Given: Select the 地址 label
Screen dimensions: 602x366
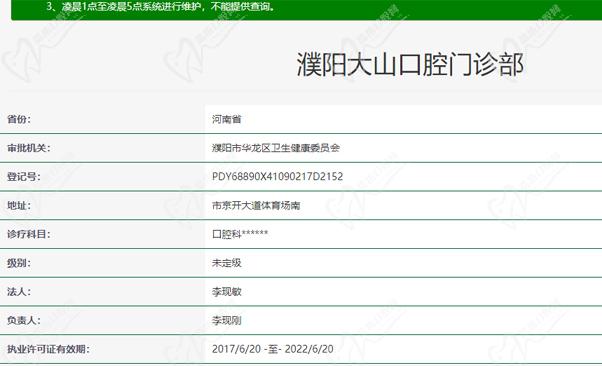Looking at the screenshot, I should (x=18, y=205).
